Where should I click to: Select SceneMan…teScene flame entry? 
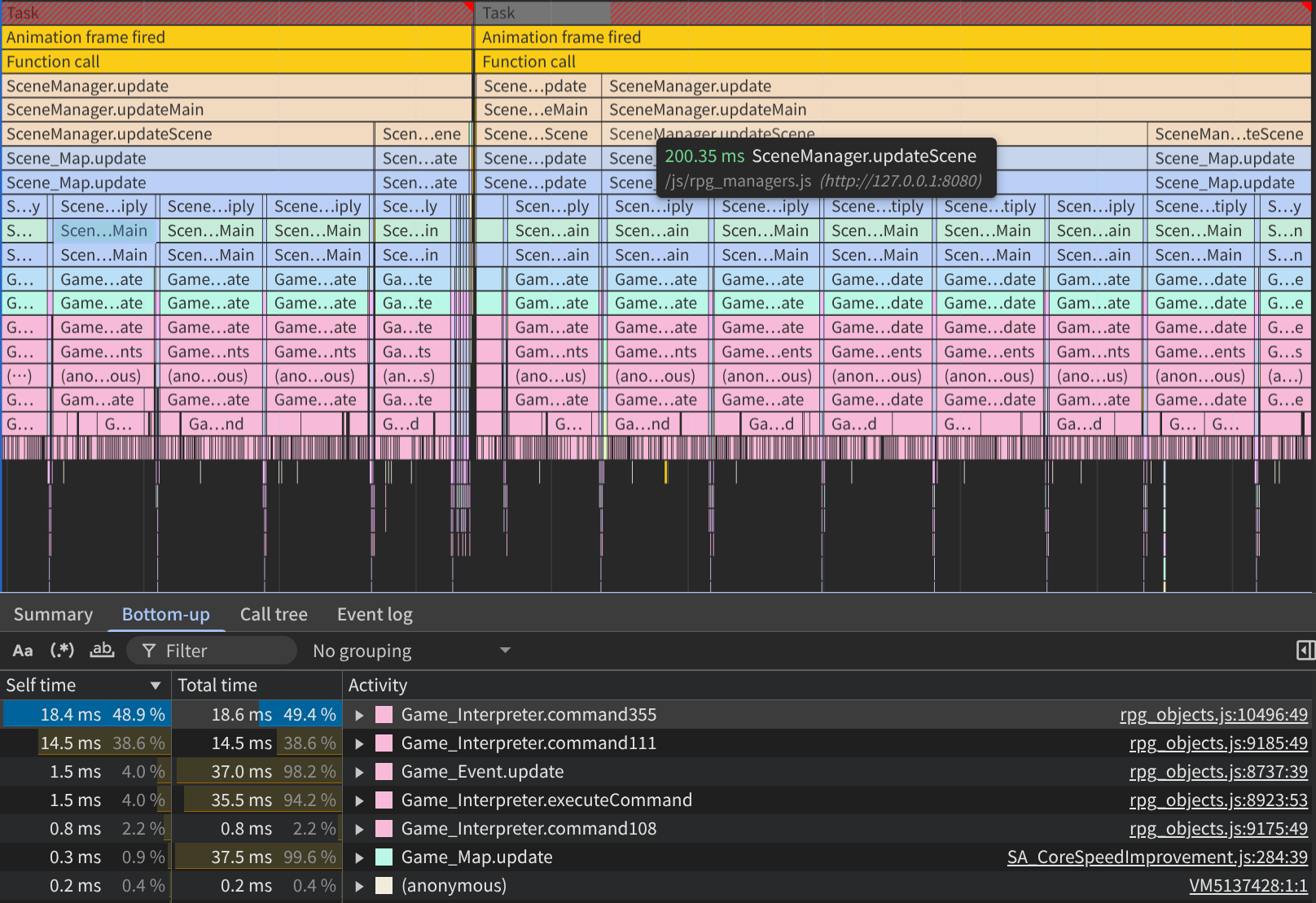(x=1230, y=134)
